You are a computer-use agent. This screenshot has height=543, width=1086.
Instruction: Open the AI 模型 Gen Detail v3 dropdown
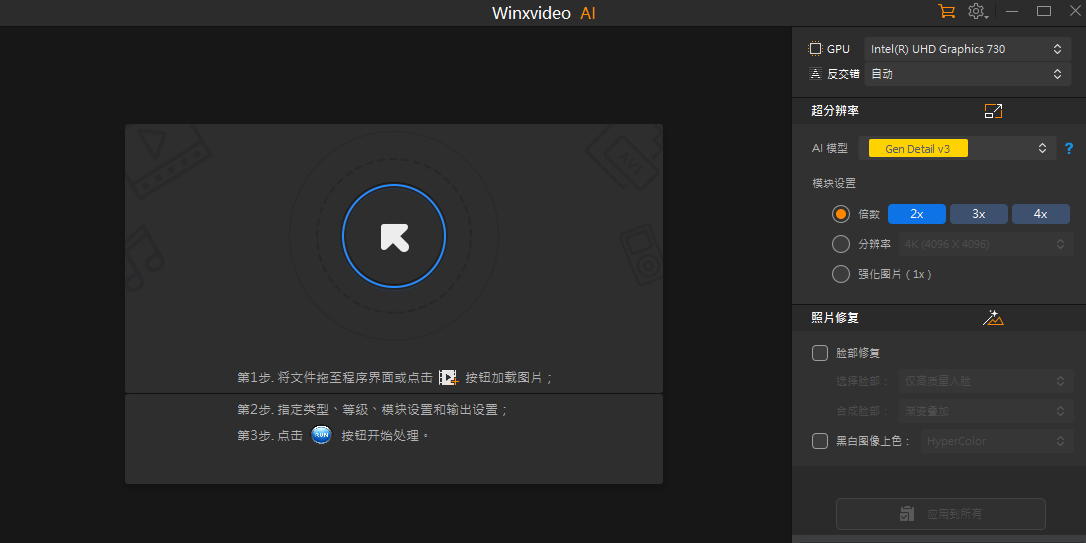pos(957,149)
